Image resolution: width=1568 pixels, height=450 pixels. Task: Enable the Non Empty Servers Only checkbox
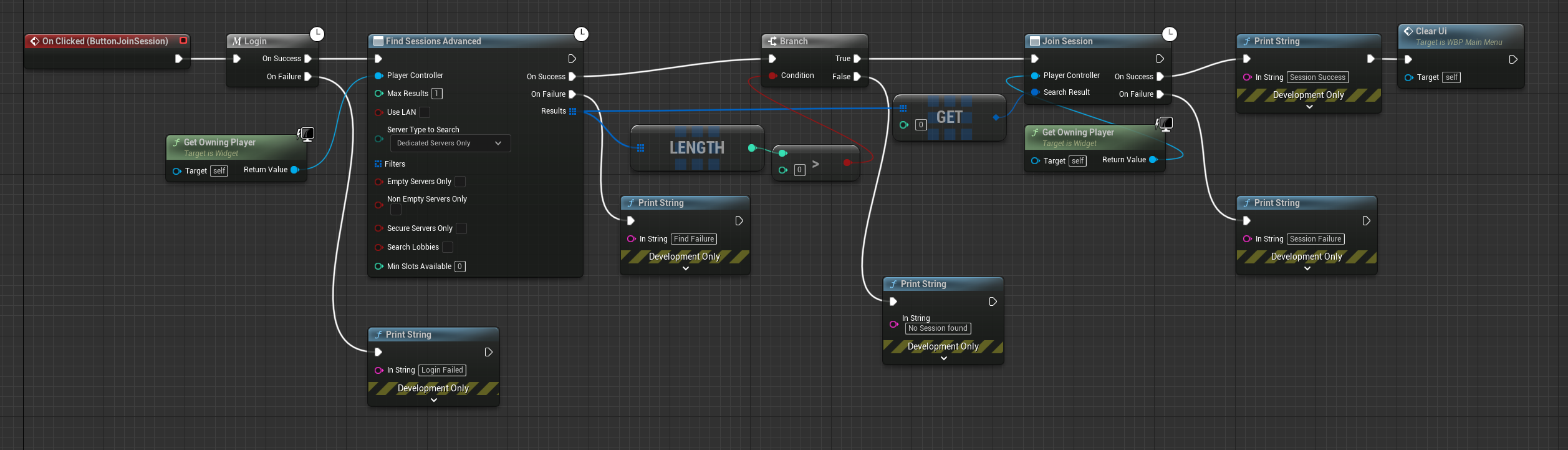point(396,210)
